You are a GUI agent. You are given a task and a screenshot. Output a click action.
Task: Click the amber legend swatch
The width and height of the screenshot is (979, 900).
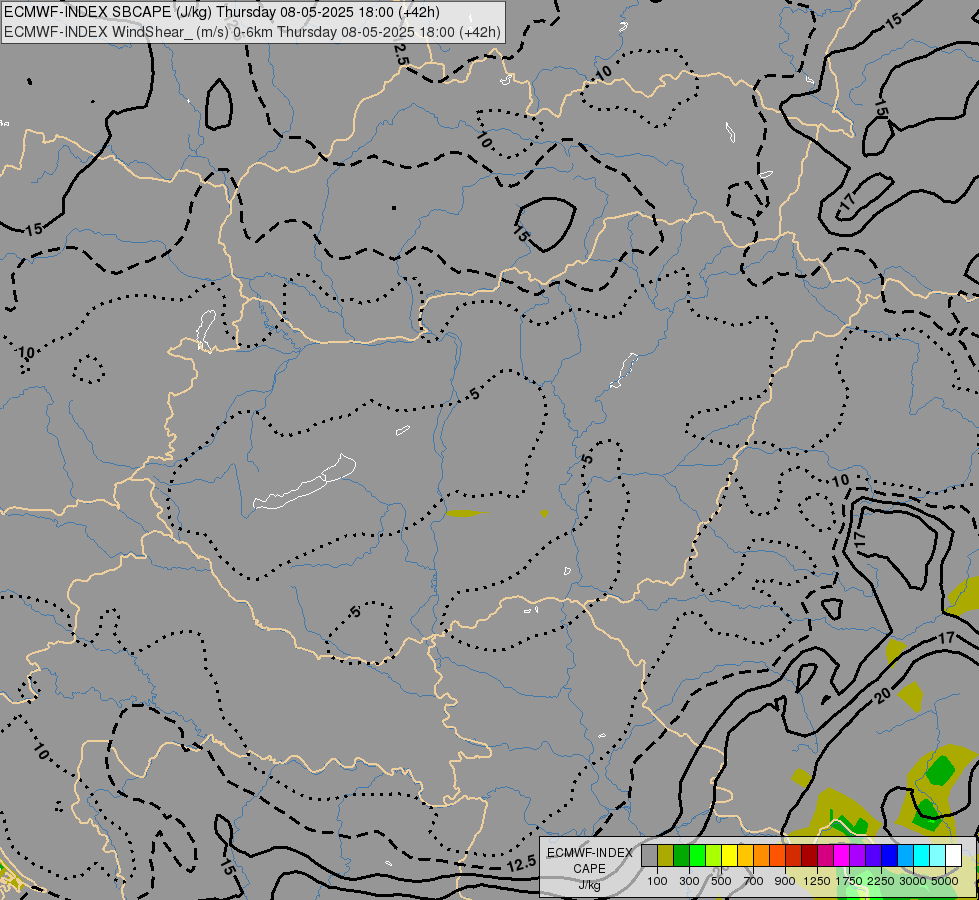coord(745,855)
